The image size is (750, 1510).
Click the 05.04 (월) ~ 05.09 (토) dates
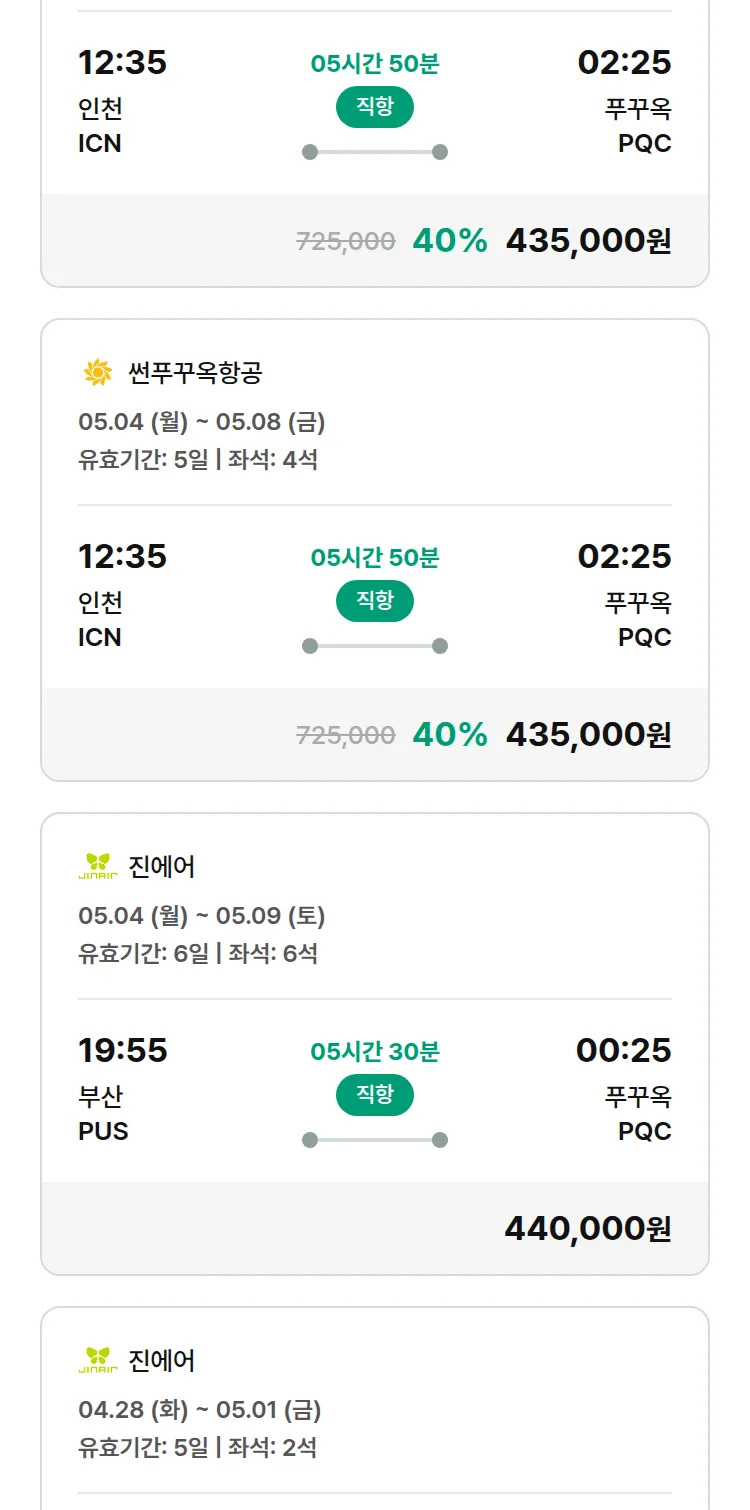tap(201, 916)
